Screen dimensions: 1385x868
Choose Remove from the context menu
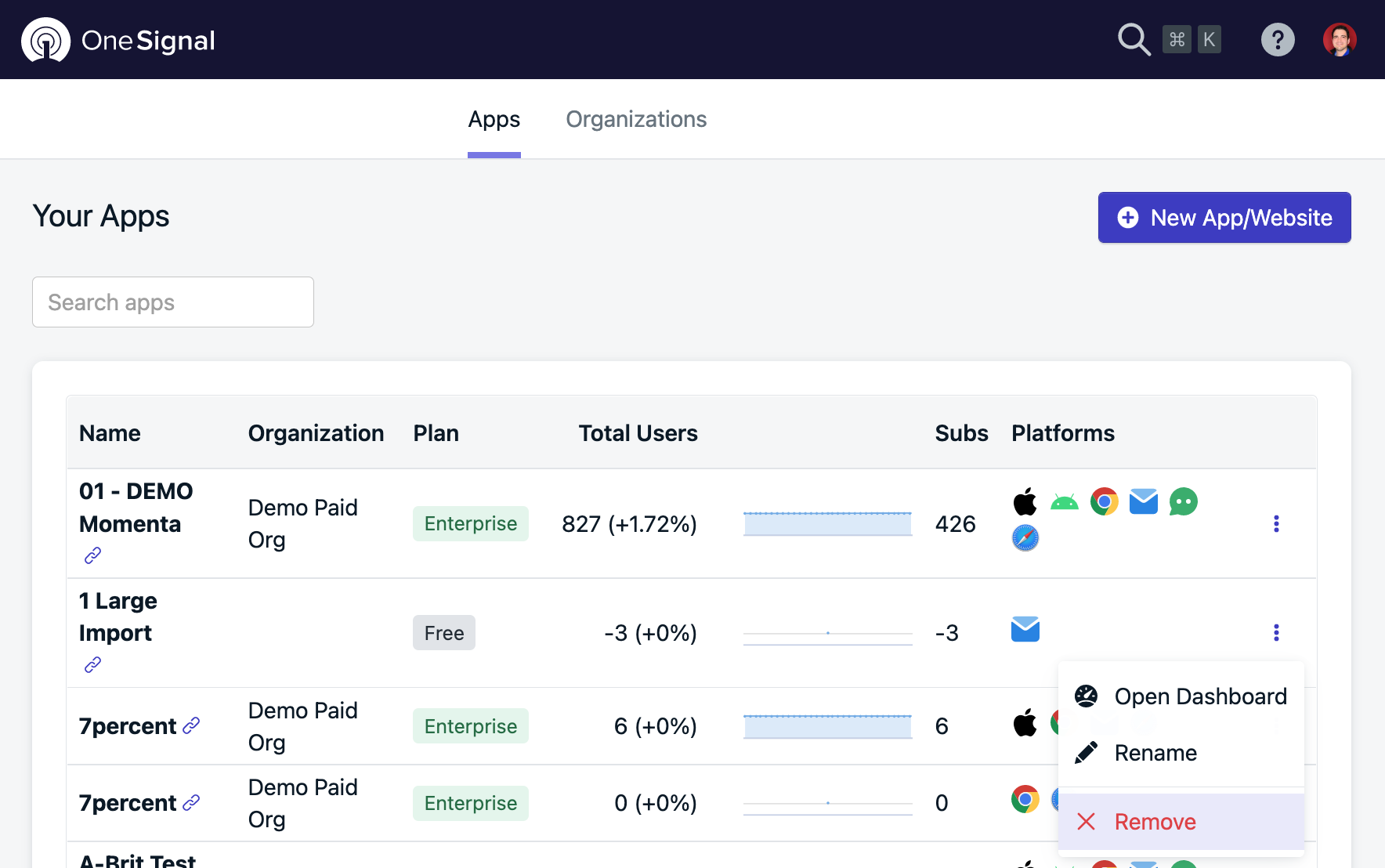click(x=1181, y=822)
